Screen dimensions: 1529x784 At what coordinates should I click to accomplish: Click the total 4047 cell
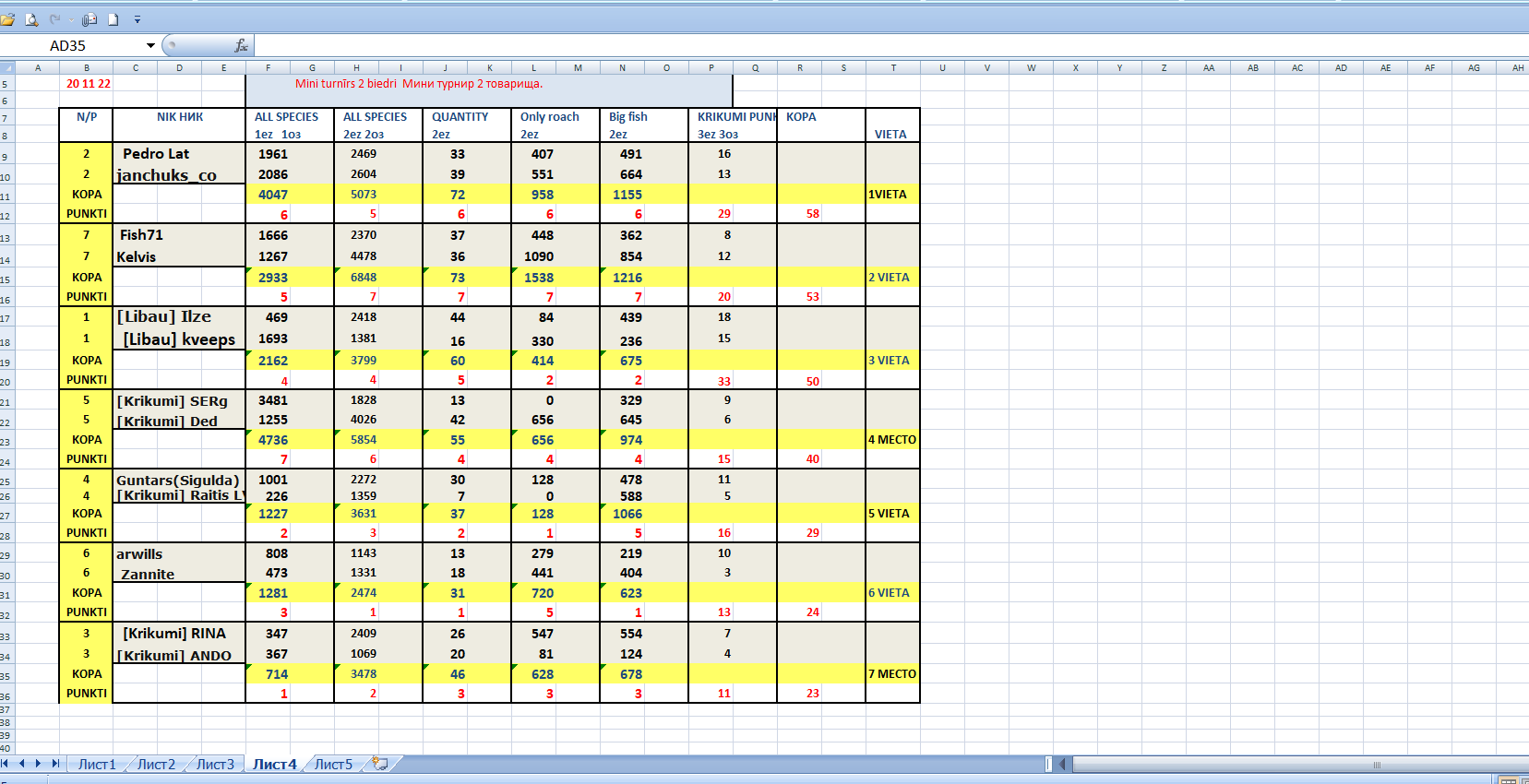290,195
